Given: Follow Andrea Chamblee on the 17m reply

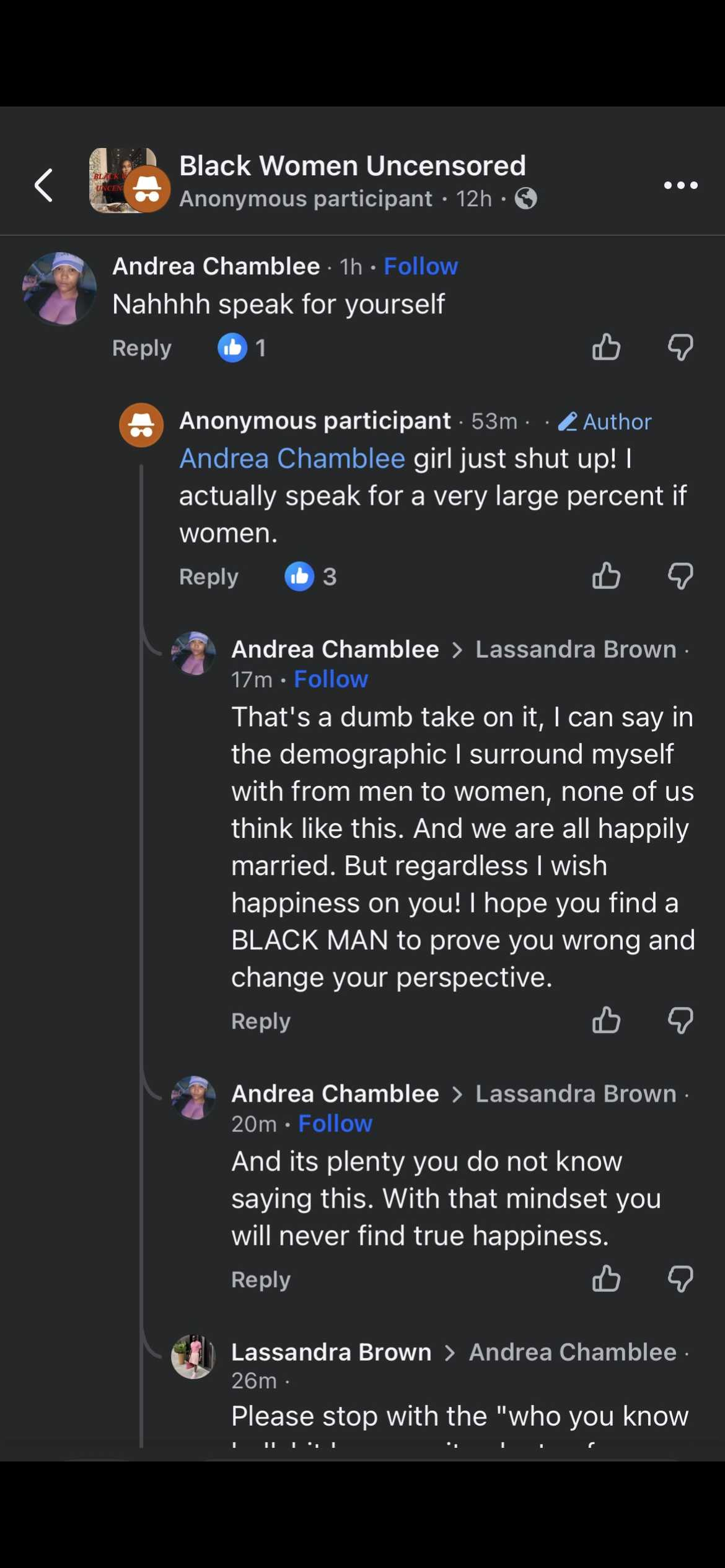Looking at the screenshot, I should click(x=331, y=679).
